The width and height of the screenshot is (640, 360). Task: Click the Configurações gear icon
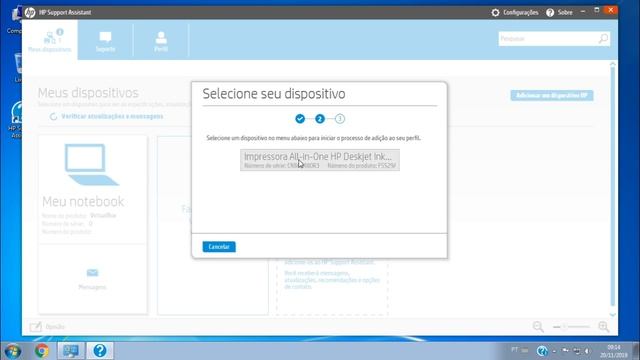(x=495, y=13)
